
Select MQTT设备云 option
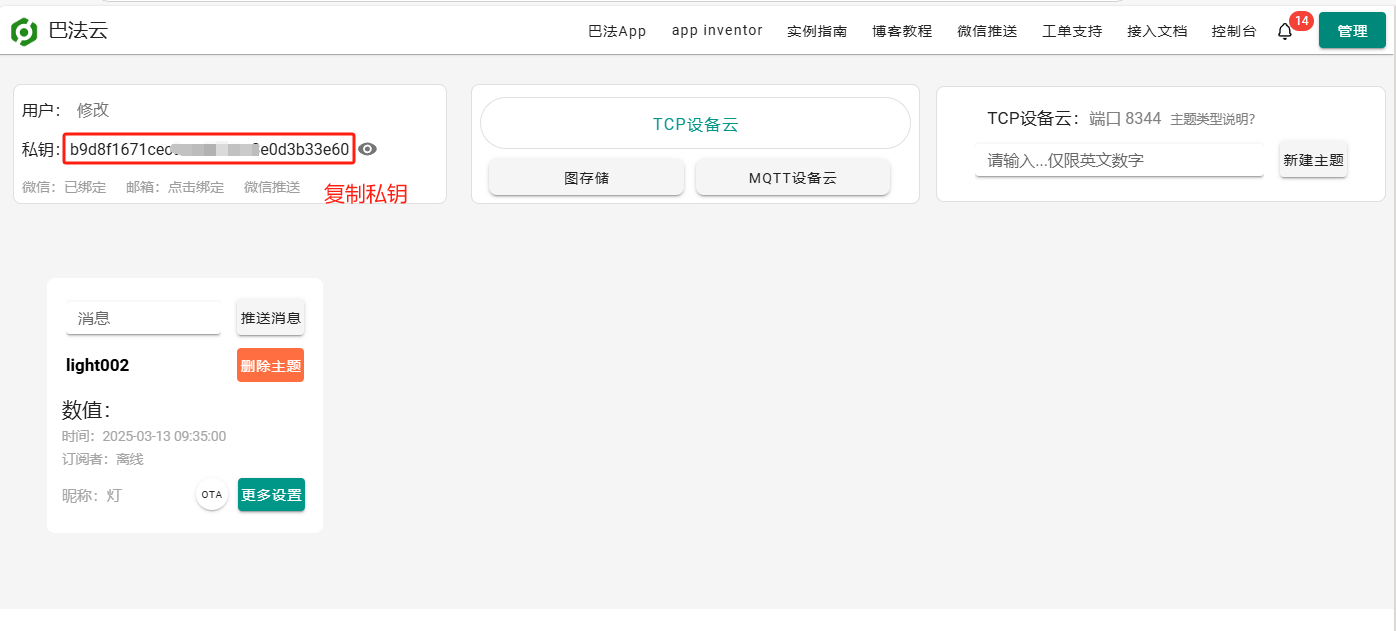pyautogui.click(x=792, y=178)
